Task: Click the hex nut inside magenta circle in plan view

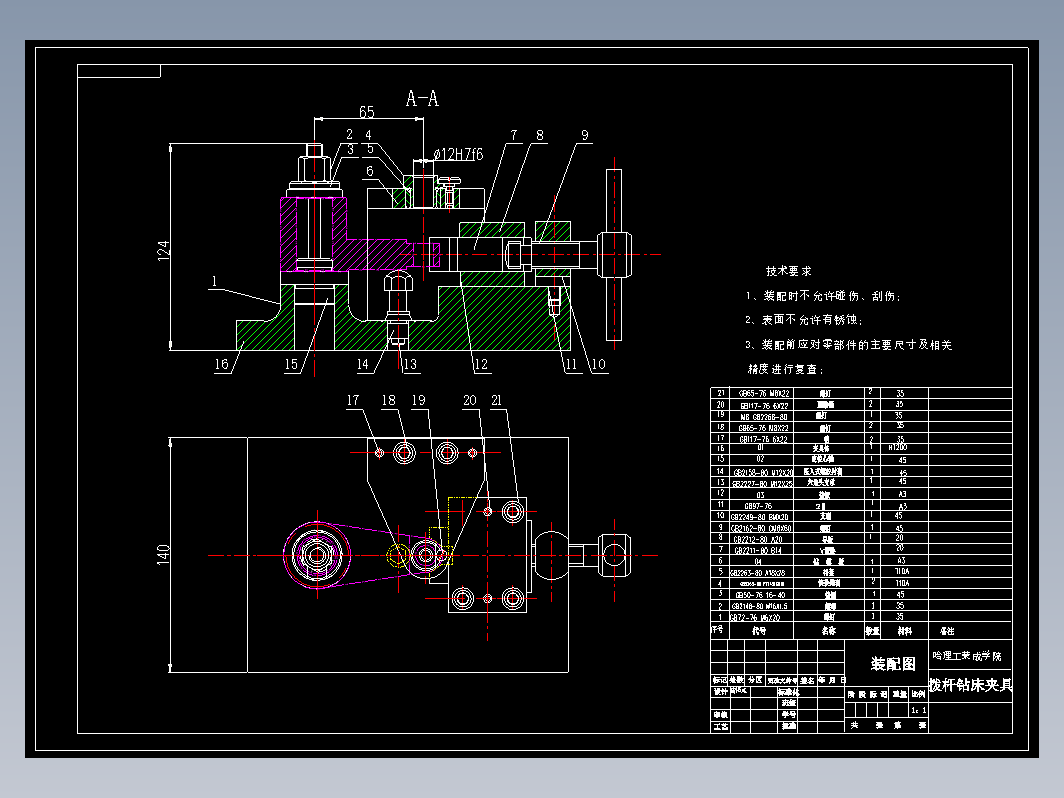Action: tap(317, 556)
